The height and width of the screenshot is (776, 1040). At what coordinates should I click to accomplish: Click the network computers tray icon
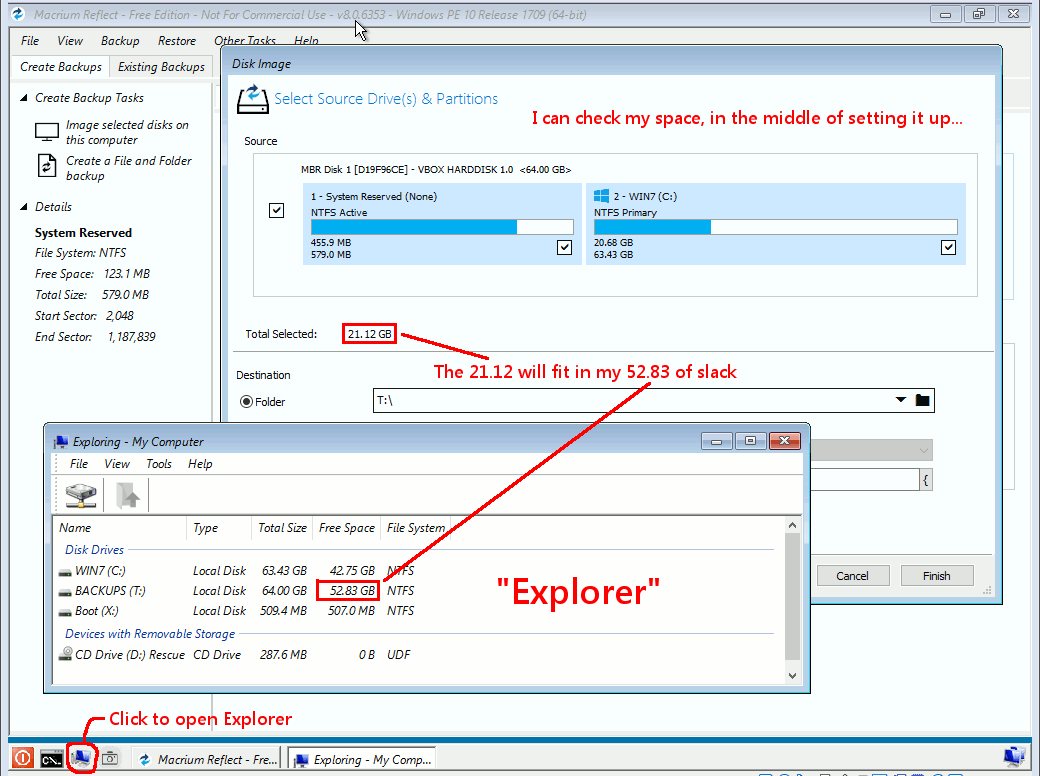coord(1014,757)
